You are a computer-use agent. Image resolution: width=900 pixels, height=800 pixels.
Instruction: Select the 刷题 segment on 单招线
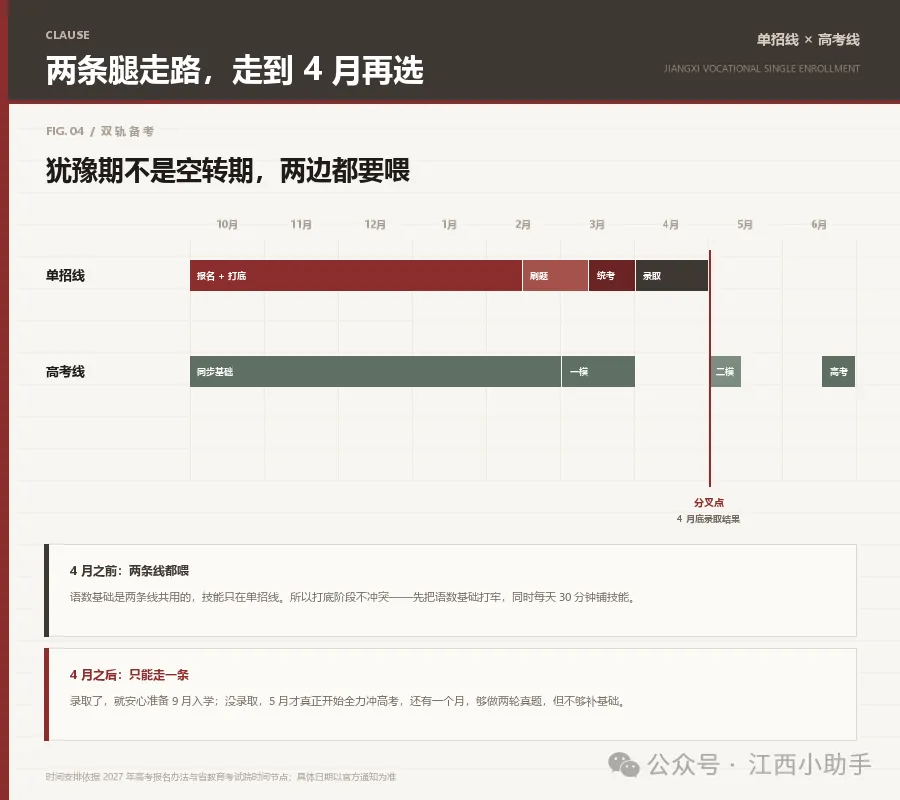(x=555, y=275)
